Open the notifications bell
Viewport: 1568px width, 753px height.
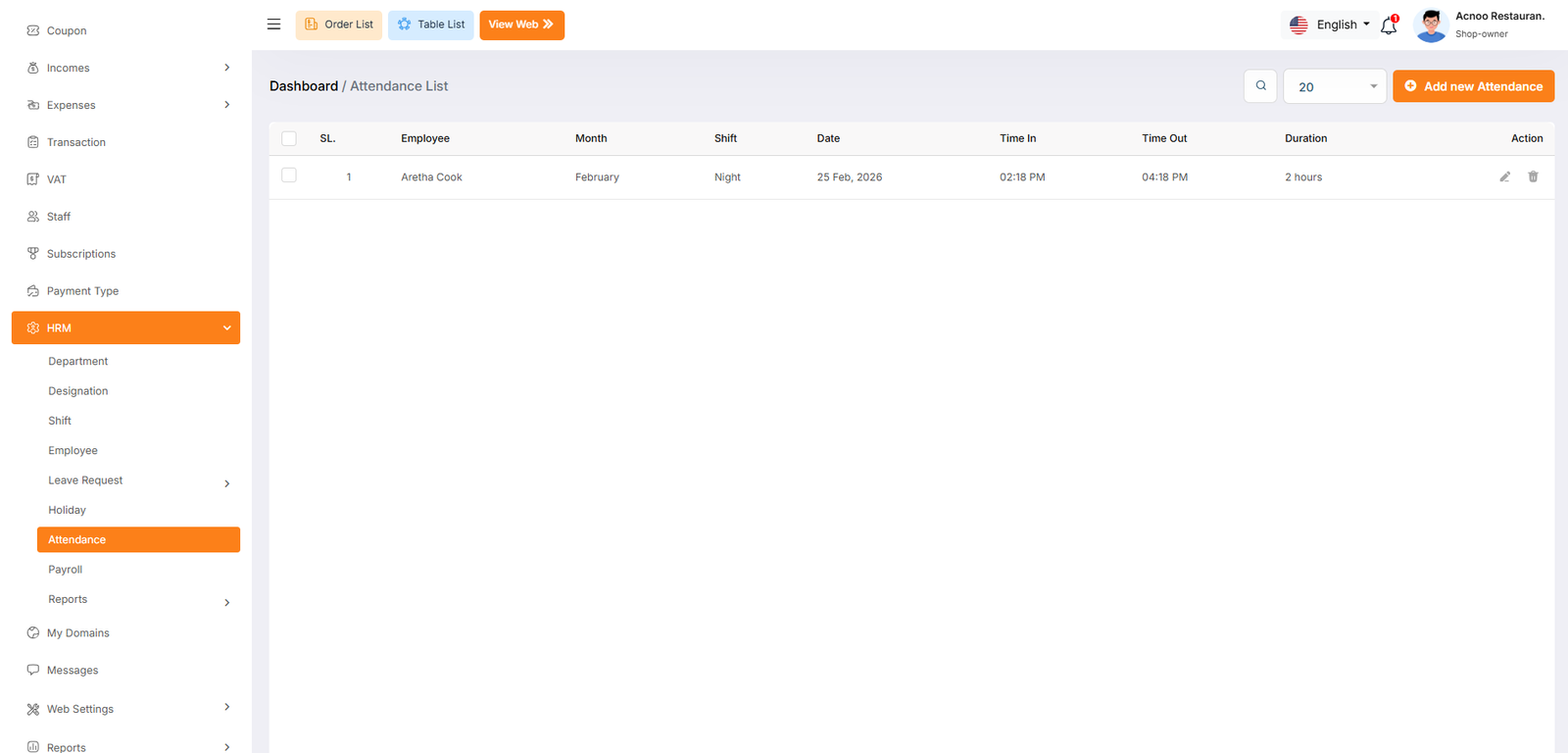[1389, 25]
